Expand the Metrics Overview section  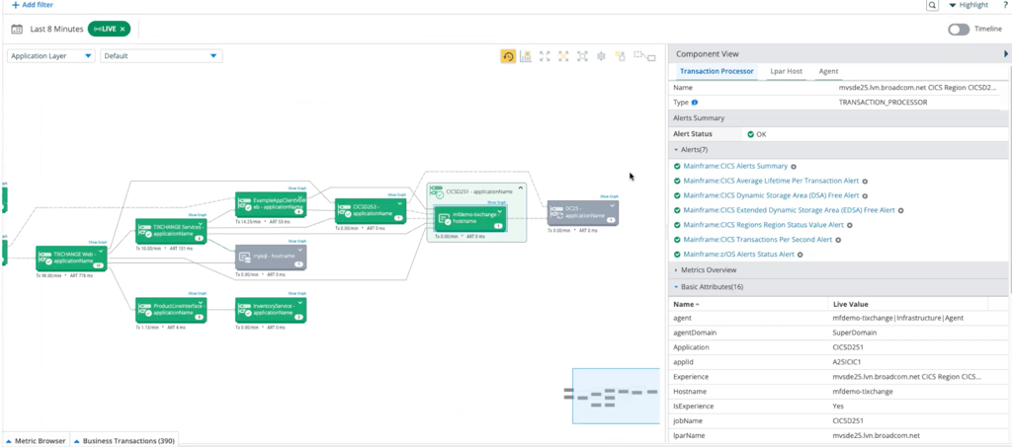point(710,270)
